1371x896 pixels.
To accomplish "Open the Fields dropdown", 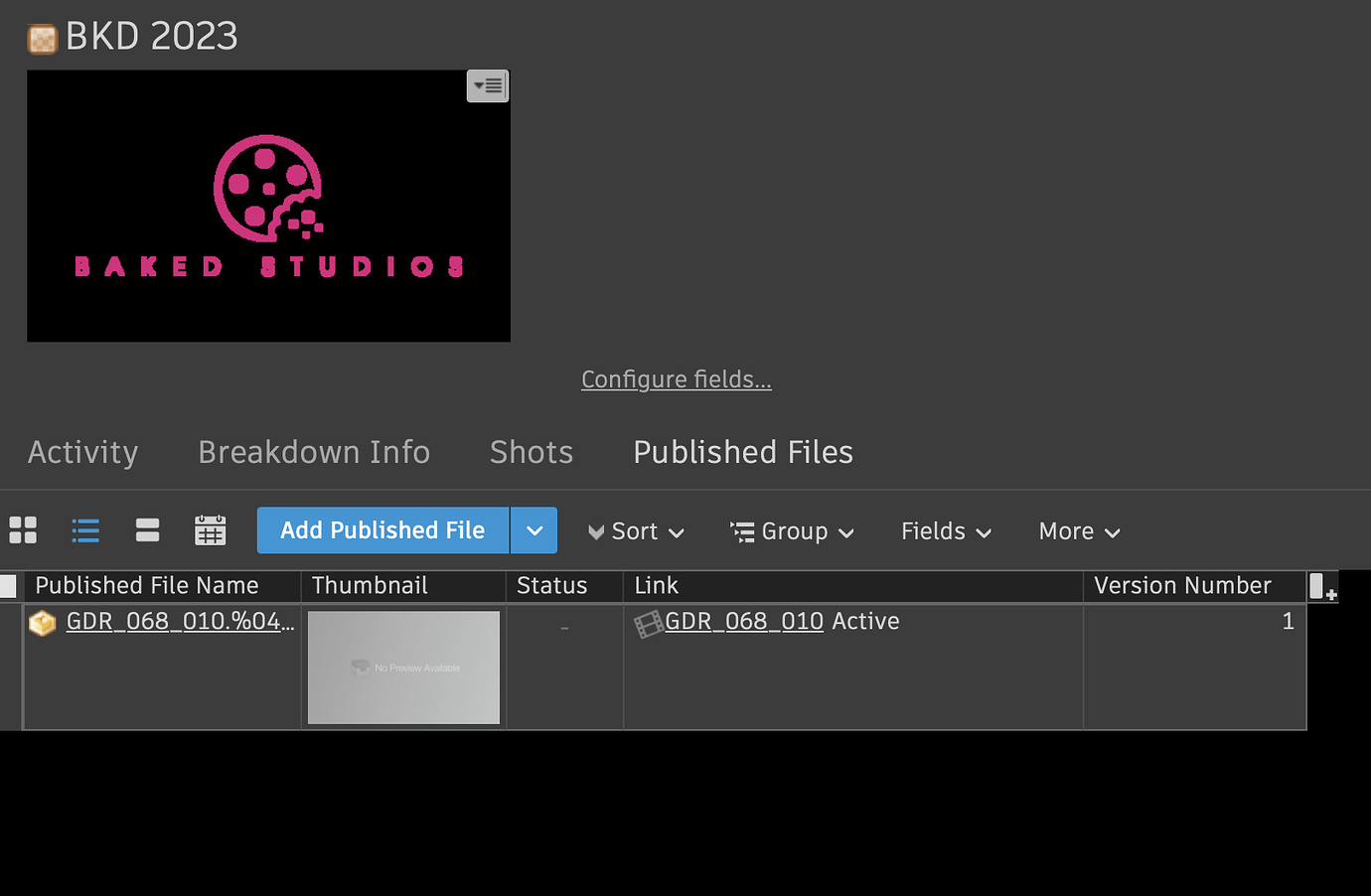I will pos(944,530).
